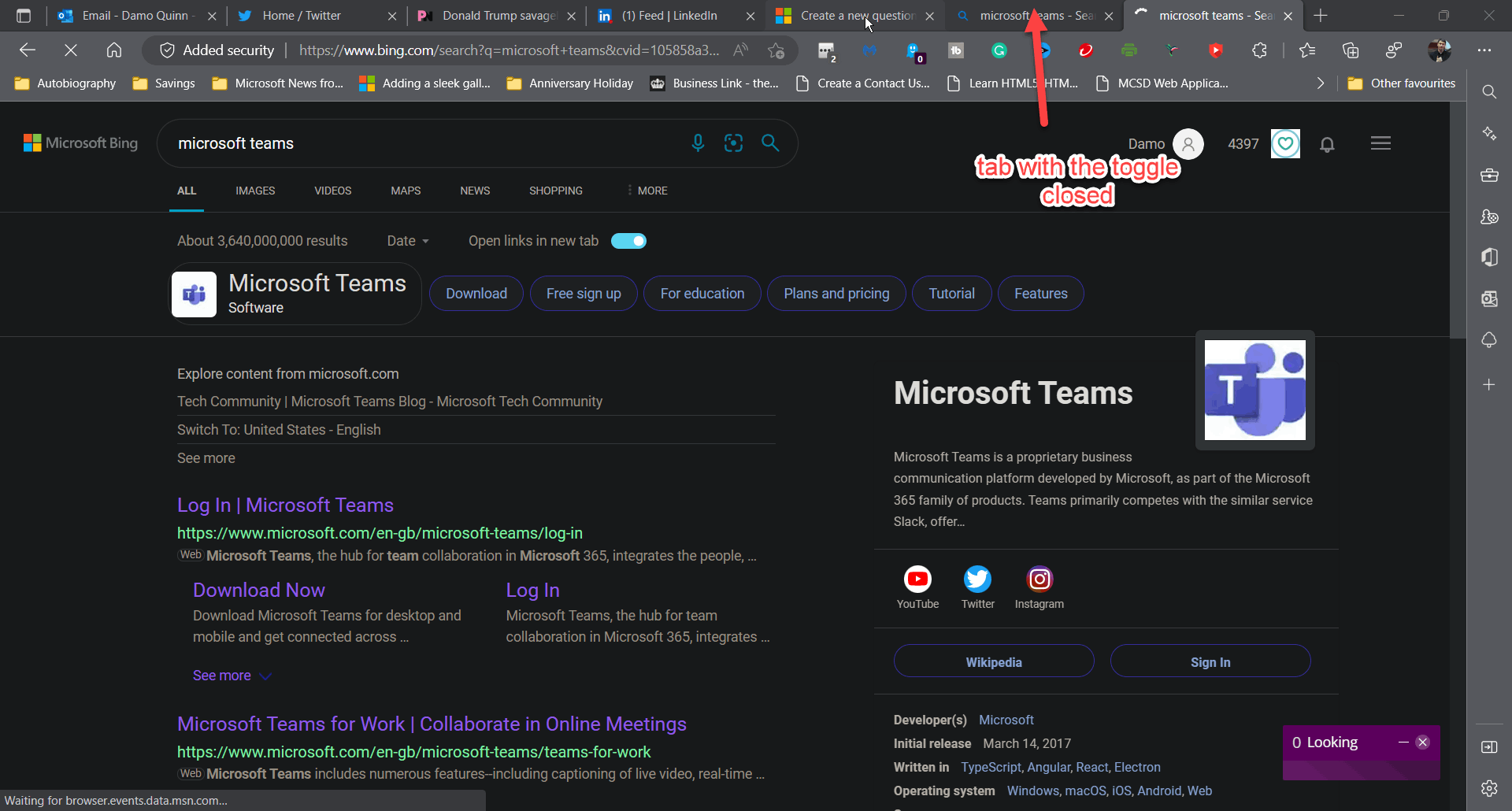Expand the MORE search categories menu
The image size is (1512, 811).
(x=647, y=191)
